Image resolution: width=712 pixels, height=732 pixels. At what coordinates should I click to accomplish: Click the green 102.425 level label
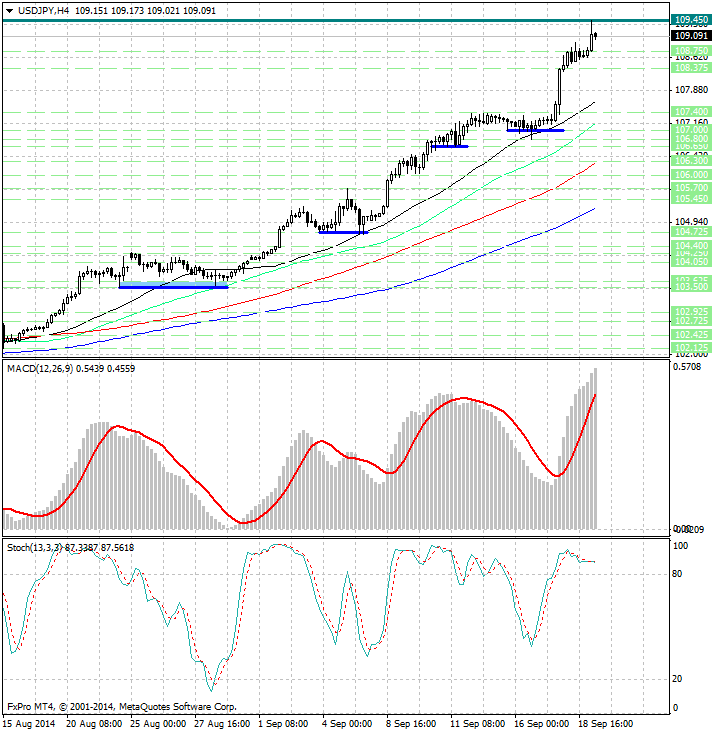(691, 335)
